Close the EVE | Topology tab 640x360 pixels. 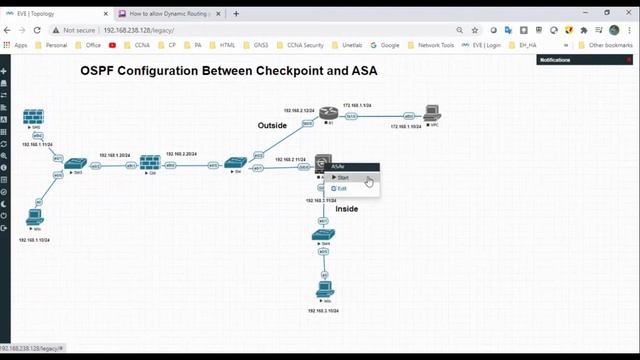106,14
